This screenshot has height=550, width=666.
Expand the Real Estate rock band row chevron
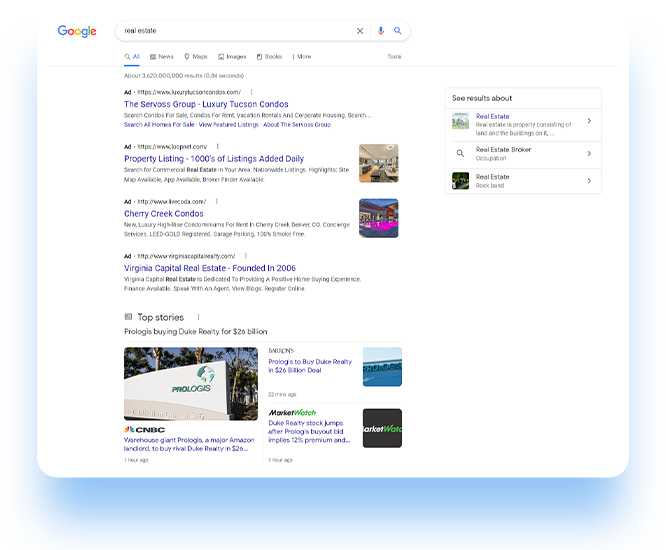click(589, 181)
